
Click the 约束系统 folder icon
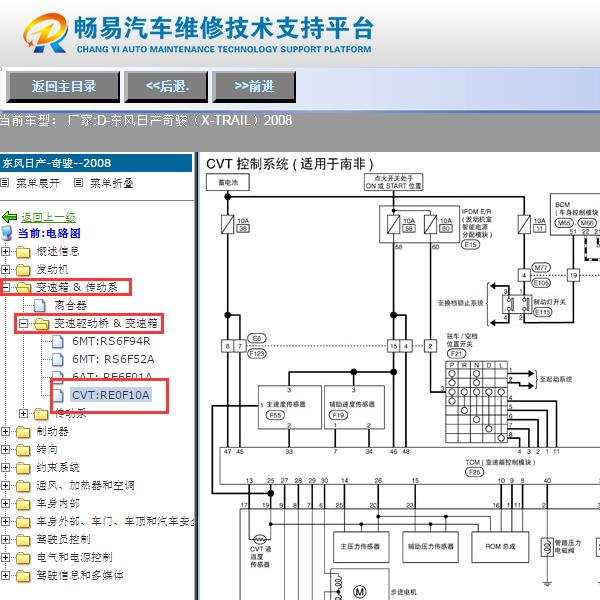(x=23, y=468)
